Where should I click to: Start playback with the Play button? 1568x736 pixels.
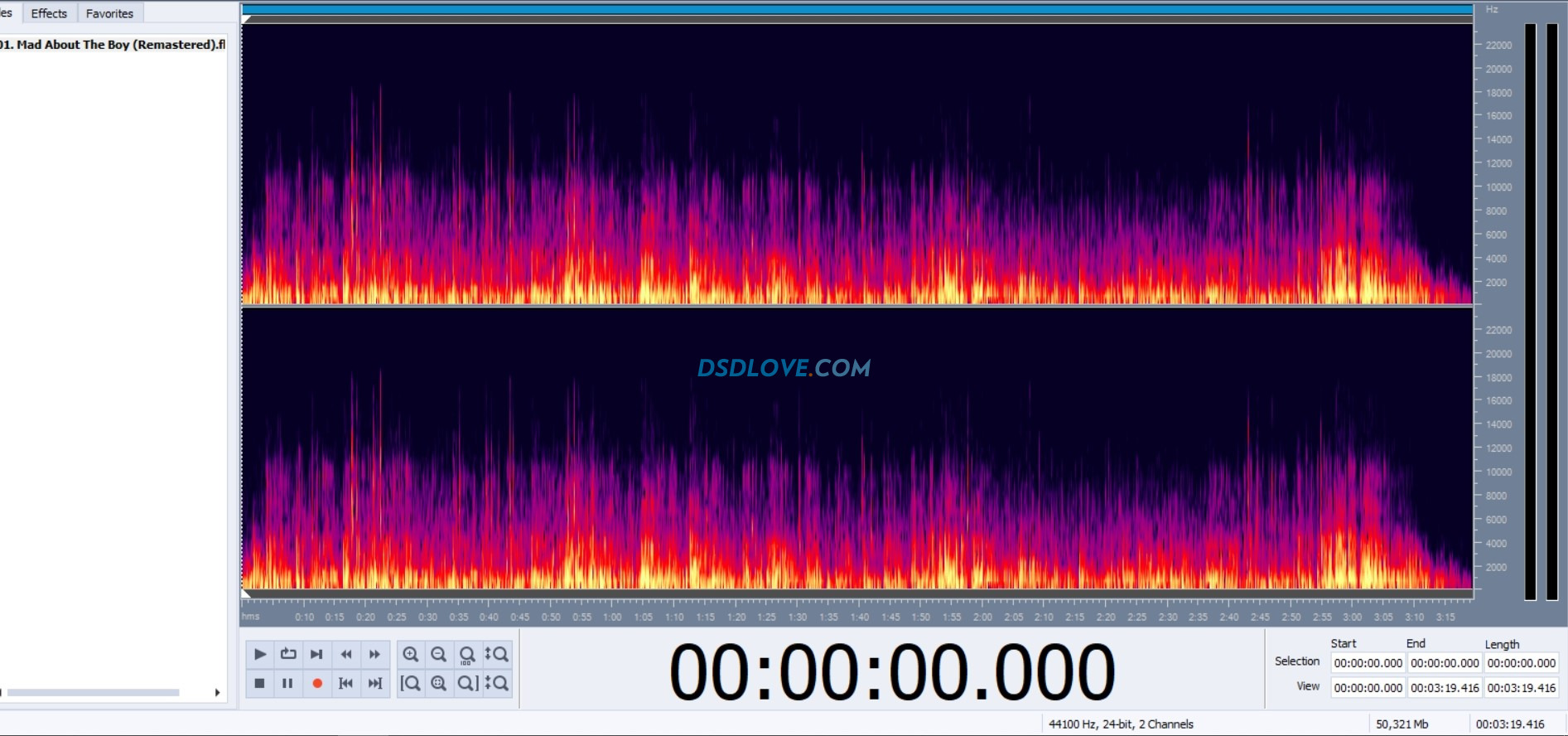[259, 654]
